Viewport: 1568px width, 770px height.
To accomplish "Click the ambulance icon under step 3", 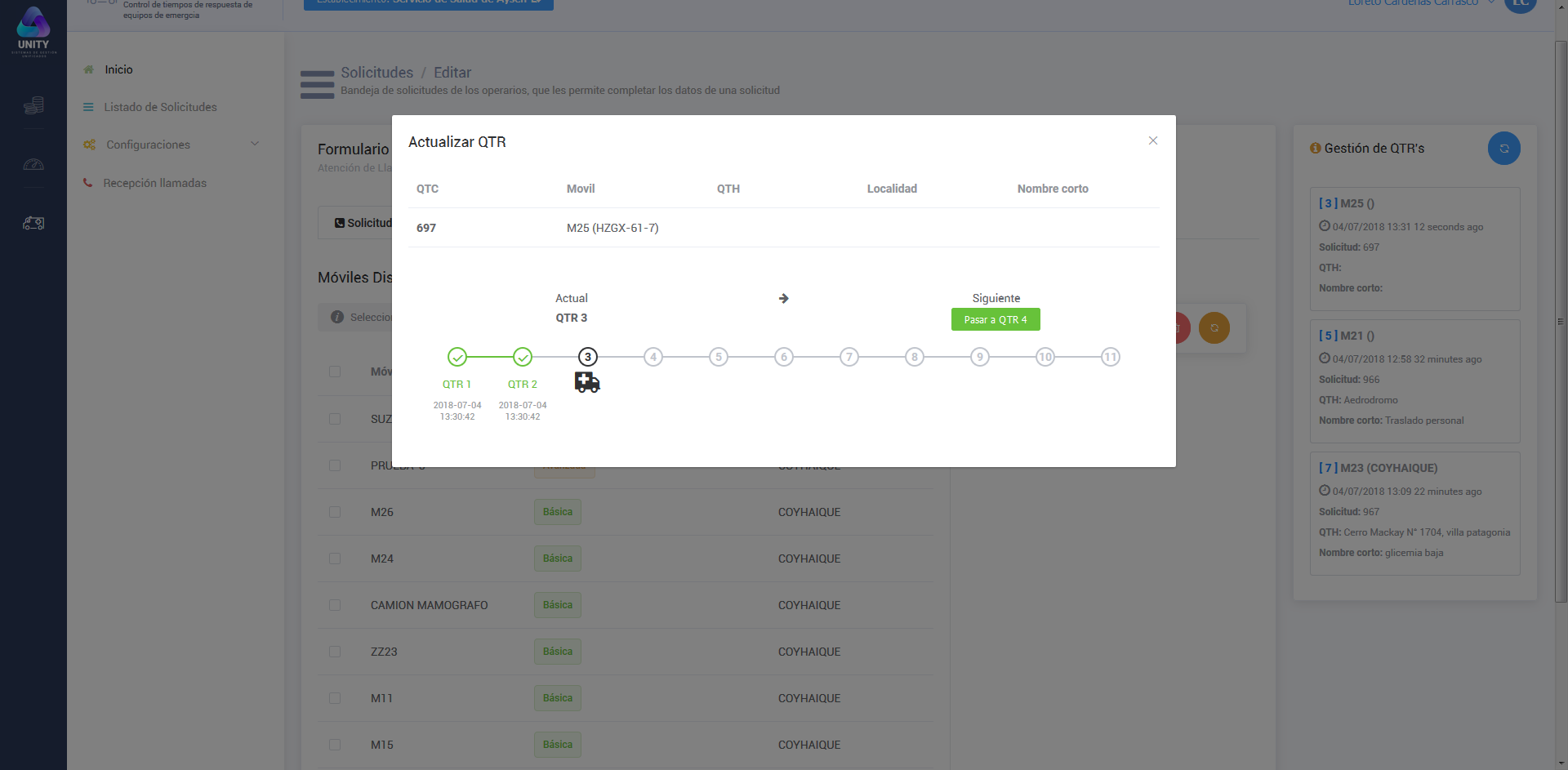I will (x=586, y=382).
